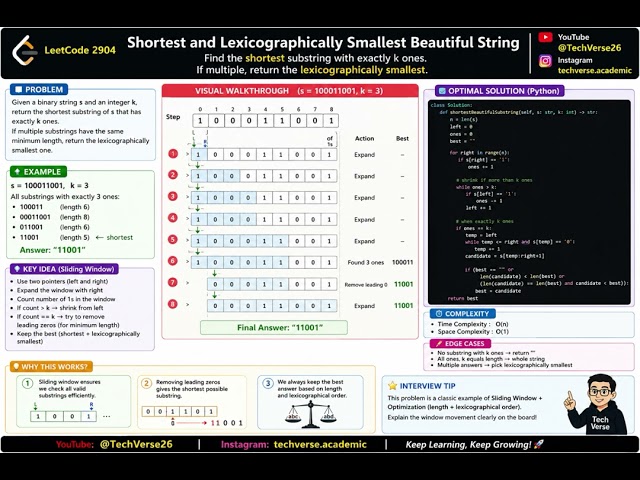Screen dimensions: 640x480
Task: Click the icon beside PROBLEM heading
Action: click(x=18, y=89)
